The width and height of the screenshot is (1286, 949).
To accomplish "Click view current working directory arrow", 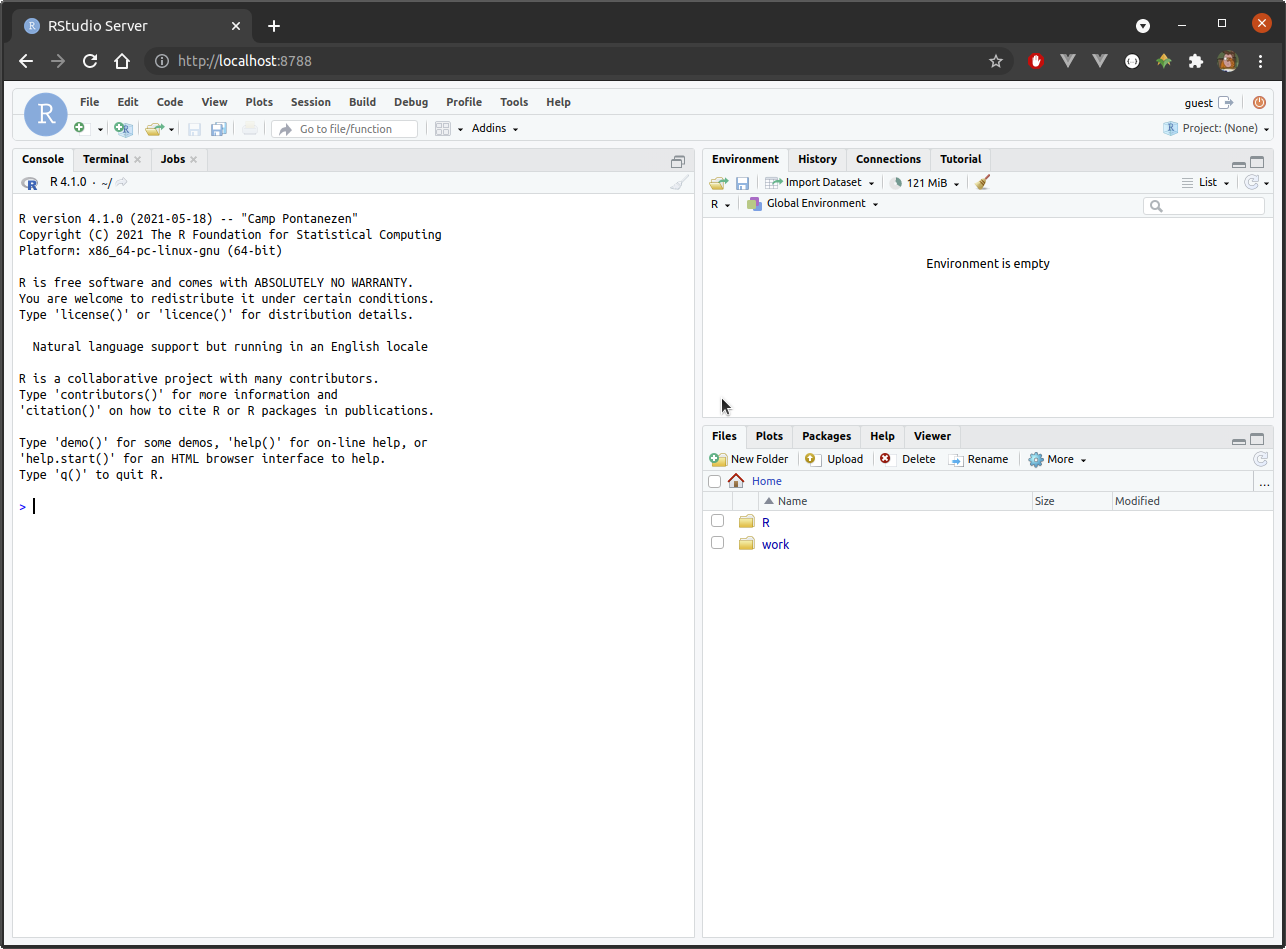I will 121,182.
